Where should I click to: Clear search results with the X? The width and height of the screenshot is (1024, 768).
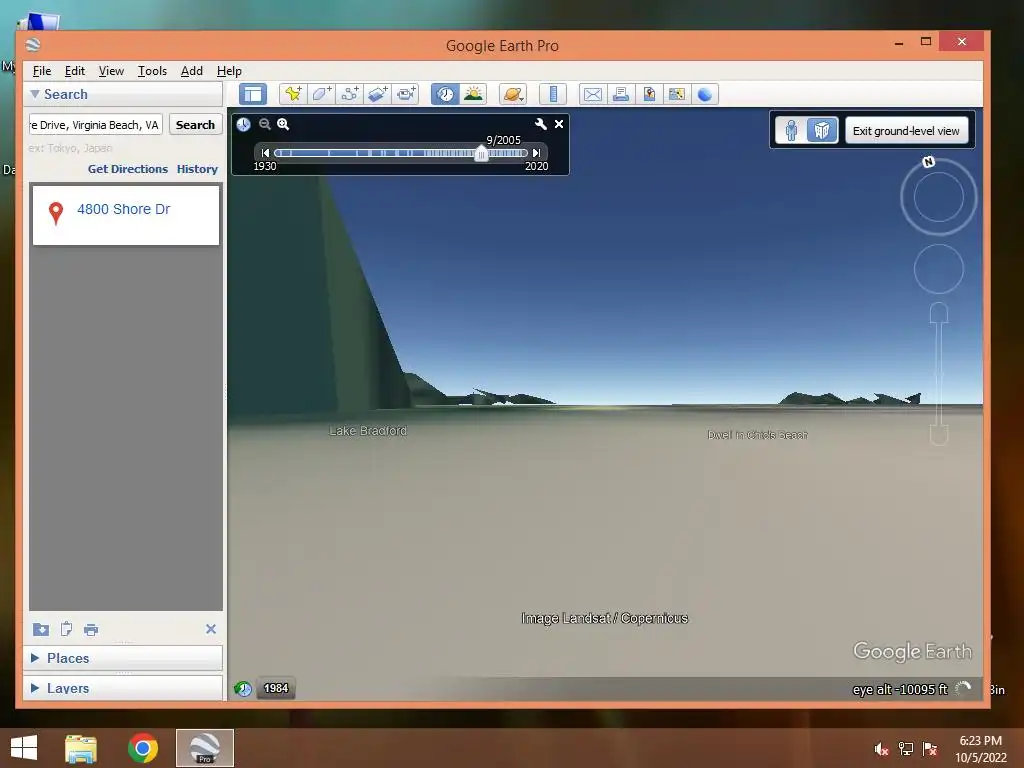(x=211, y=629)
